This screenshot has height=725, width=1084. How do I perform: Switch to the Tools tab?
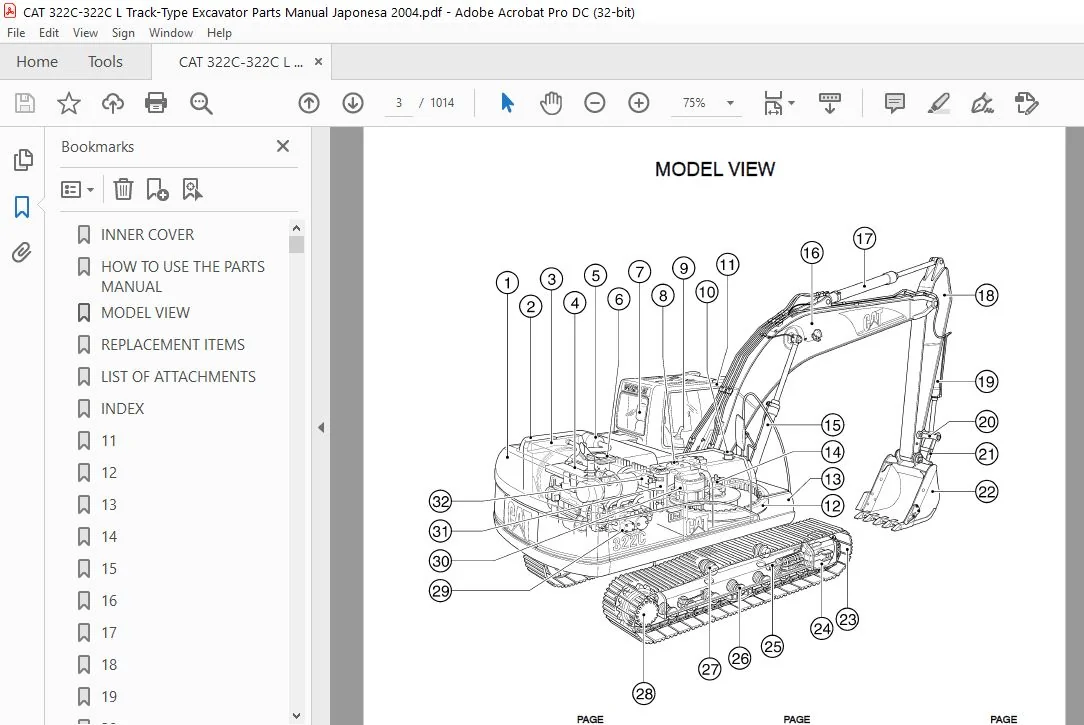coord(105,62)
